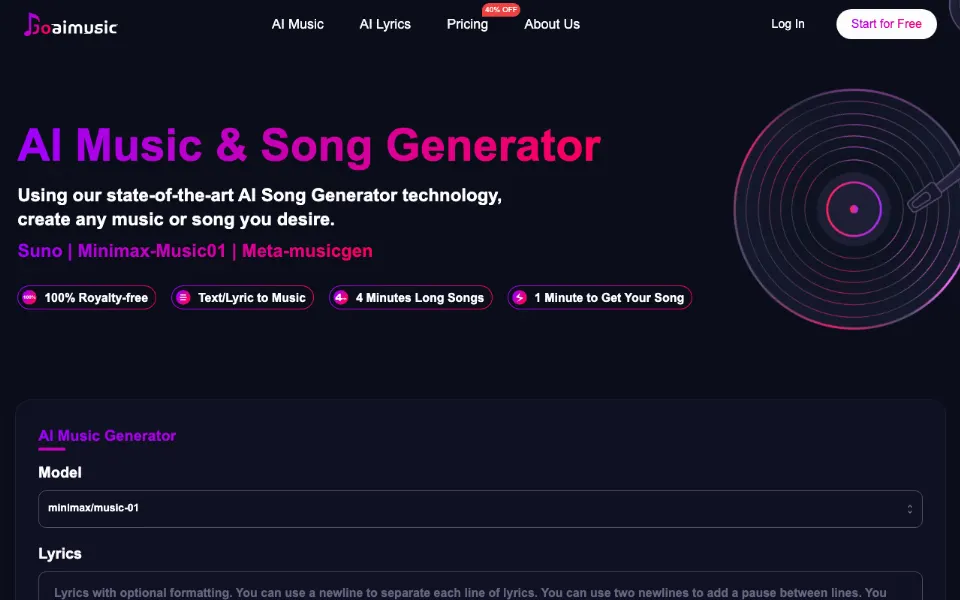Click the vinyl record graphic center

(853, 209)
